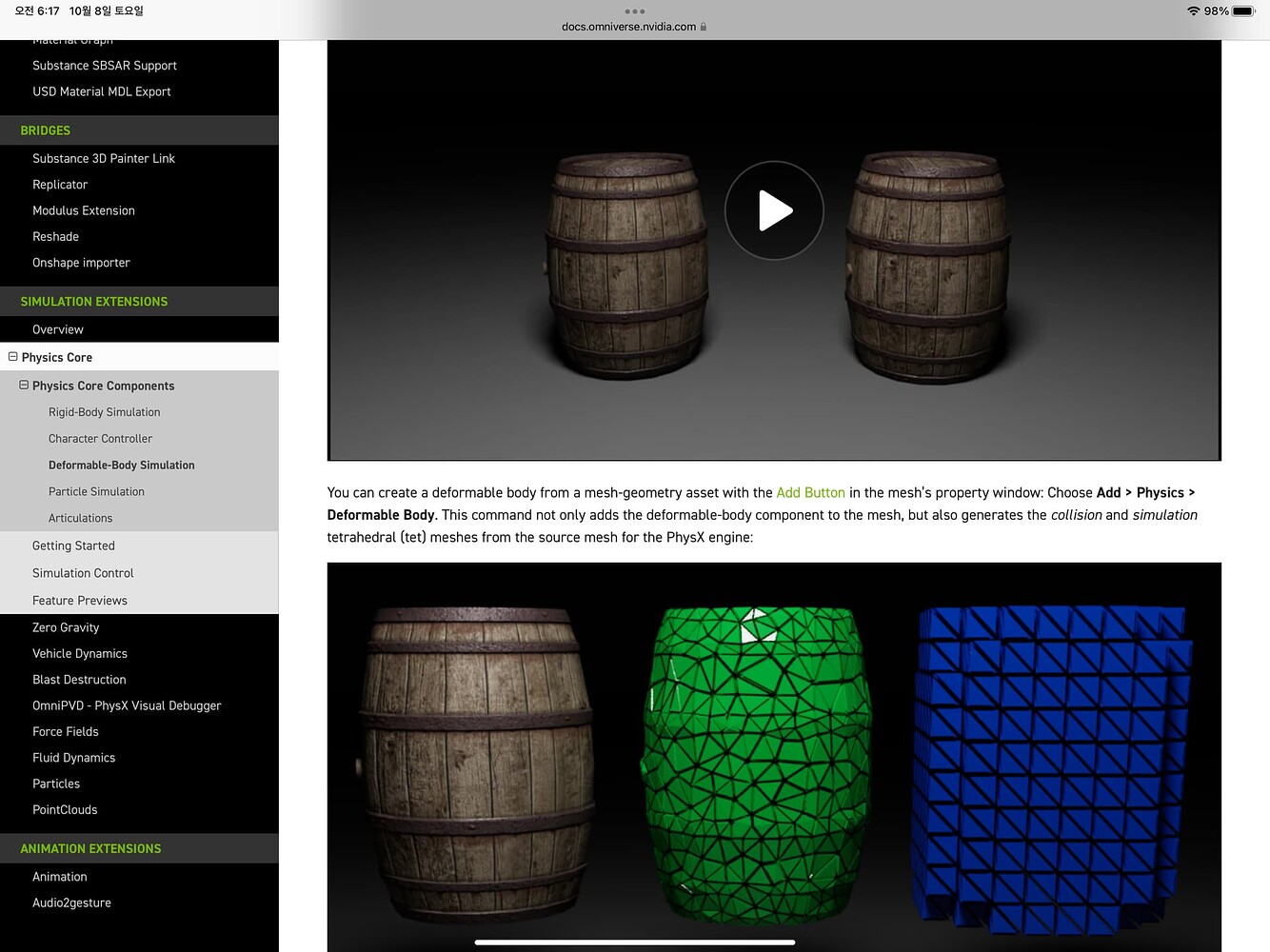Click the video progress bar at bottom
Image resolution: width=1270 pixels, height=952 pixels.
pos(635,942)
